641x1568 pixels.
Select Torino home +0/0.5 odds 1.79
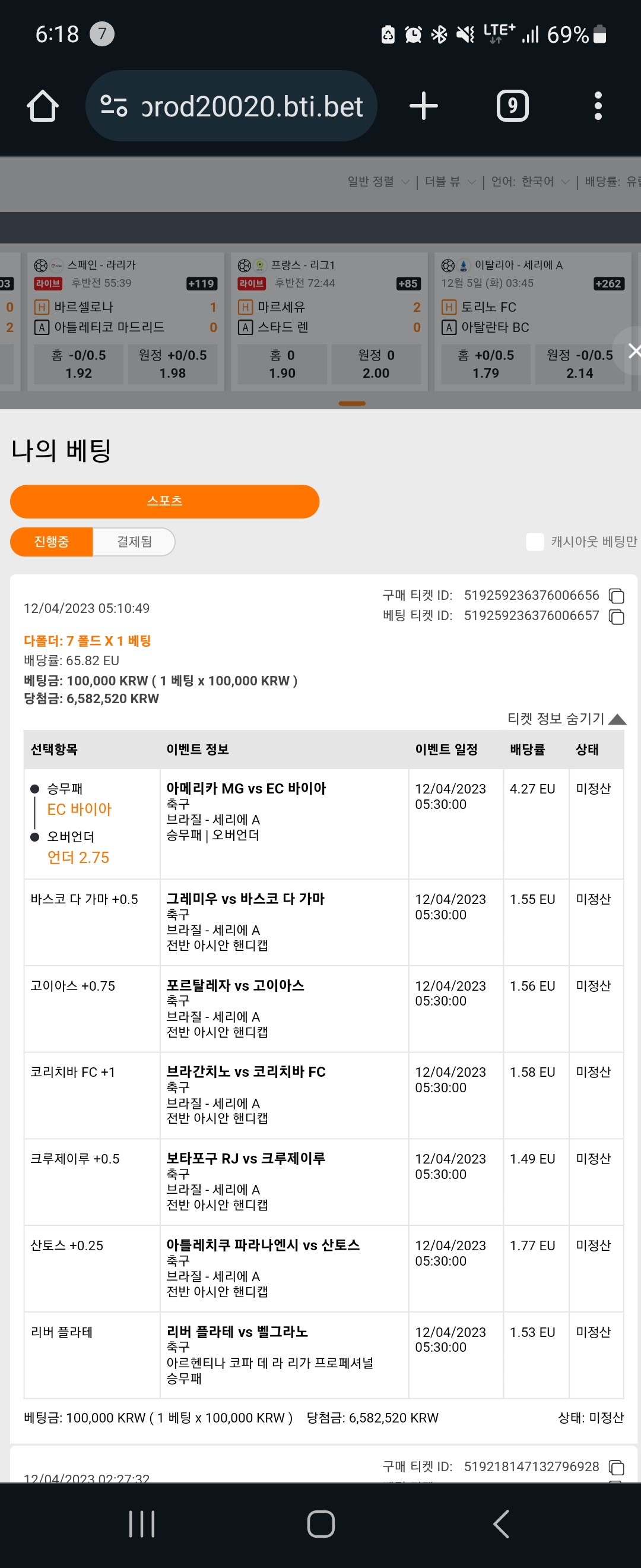click(486, 364)
